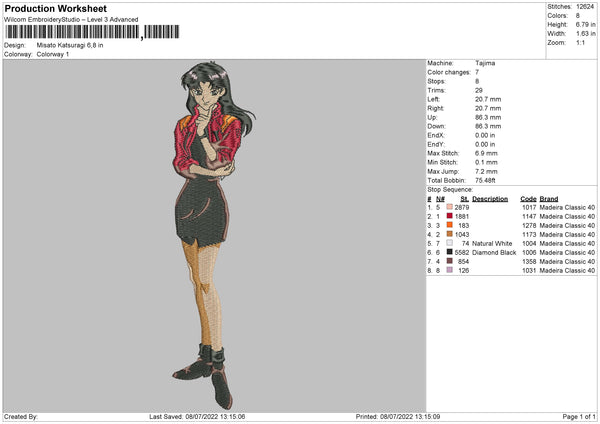
Task: Click the Natural White color swatch
Action: tap(450, 243)
